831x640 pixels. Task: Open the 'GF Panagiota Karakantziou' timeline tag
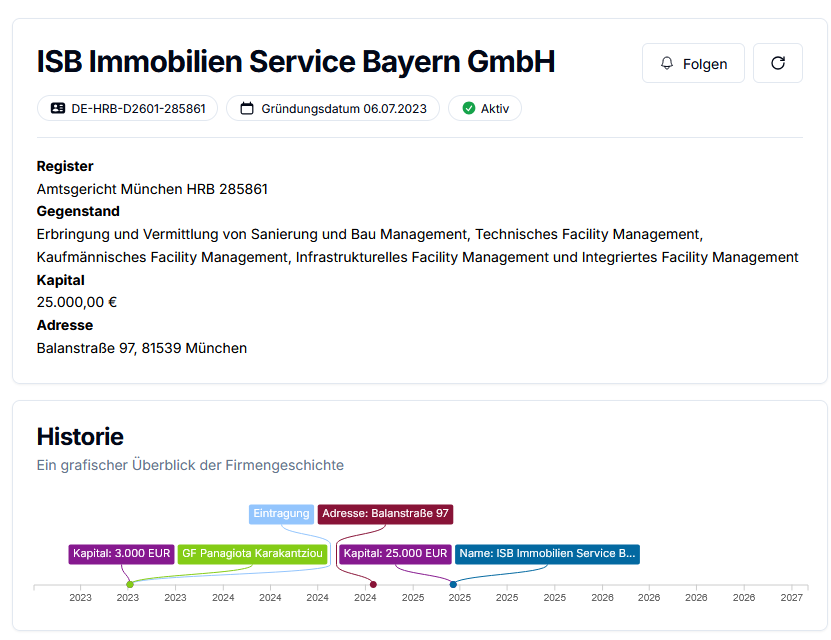point(252,554)
